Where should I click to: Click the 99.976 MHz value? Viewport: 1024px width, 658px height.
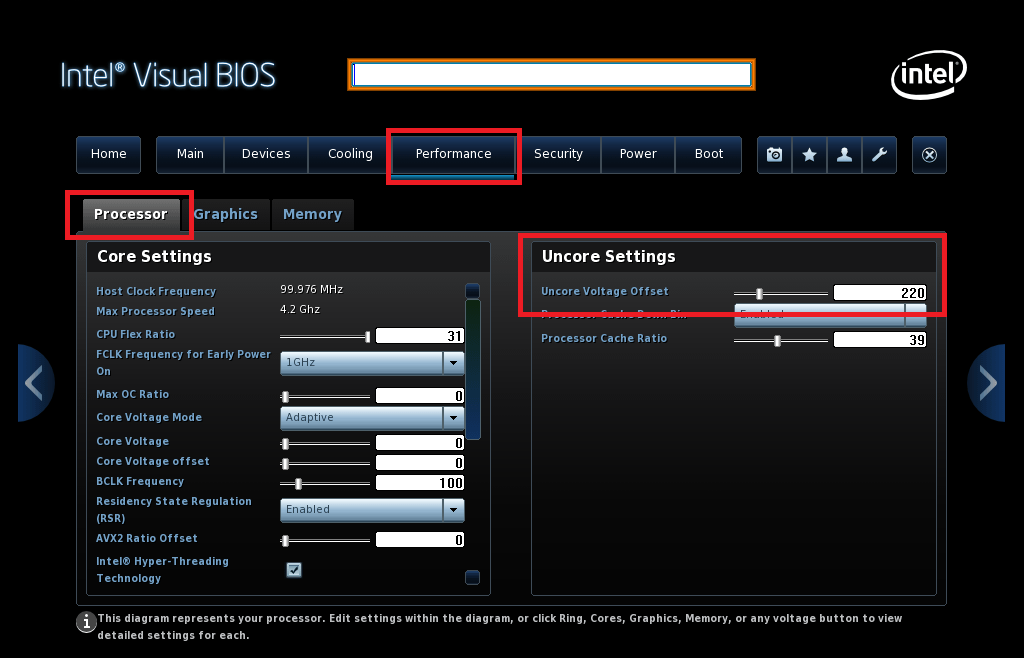[312, 289]
